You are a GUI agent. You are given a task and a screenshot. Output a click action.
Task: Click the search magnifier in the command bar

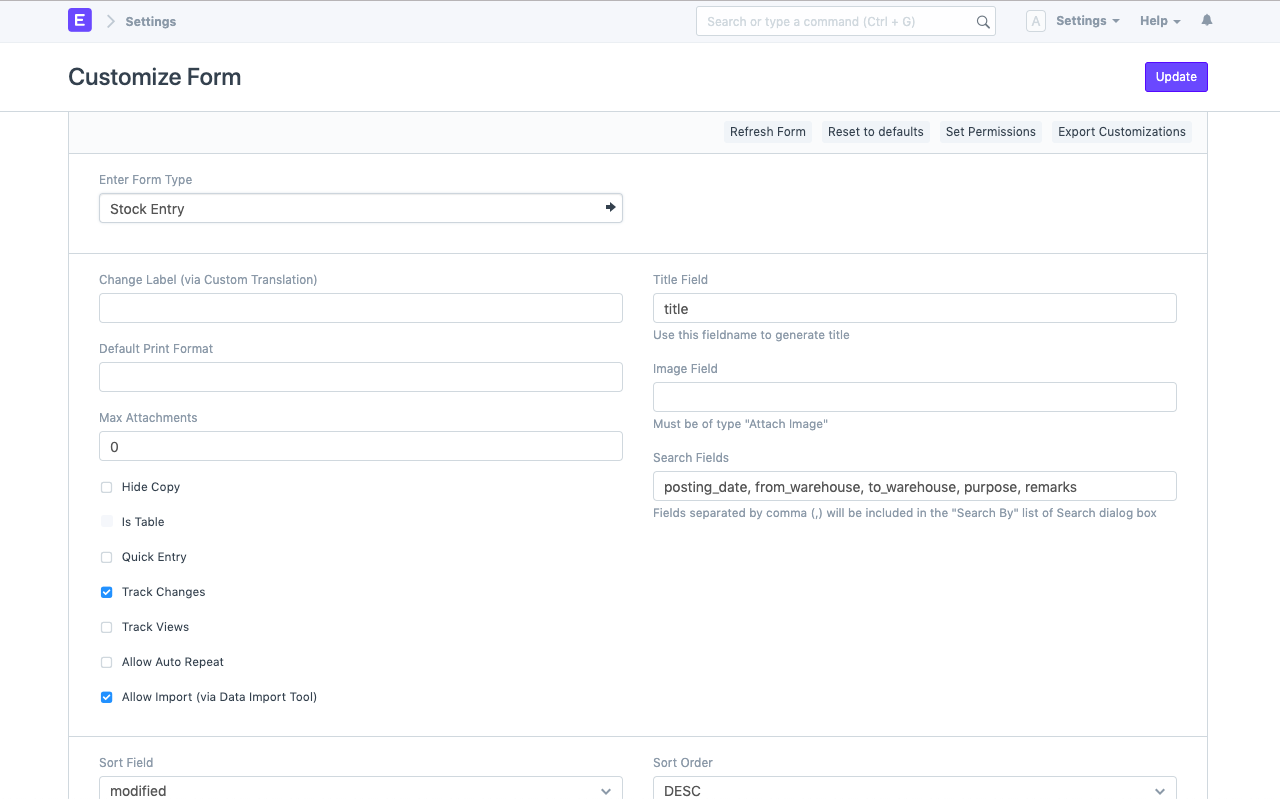[x=982, y=21]
